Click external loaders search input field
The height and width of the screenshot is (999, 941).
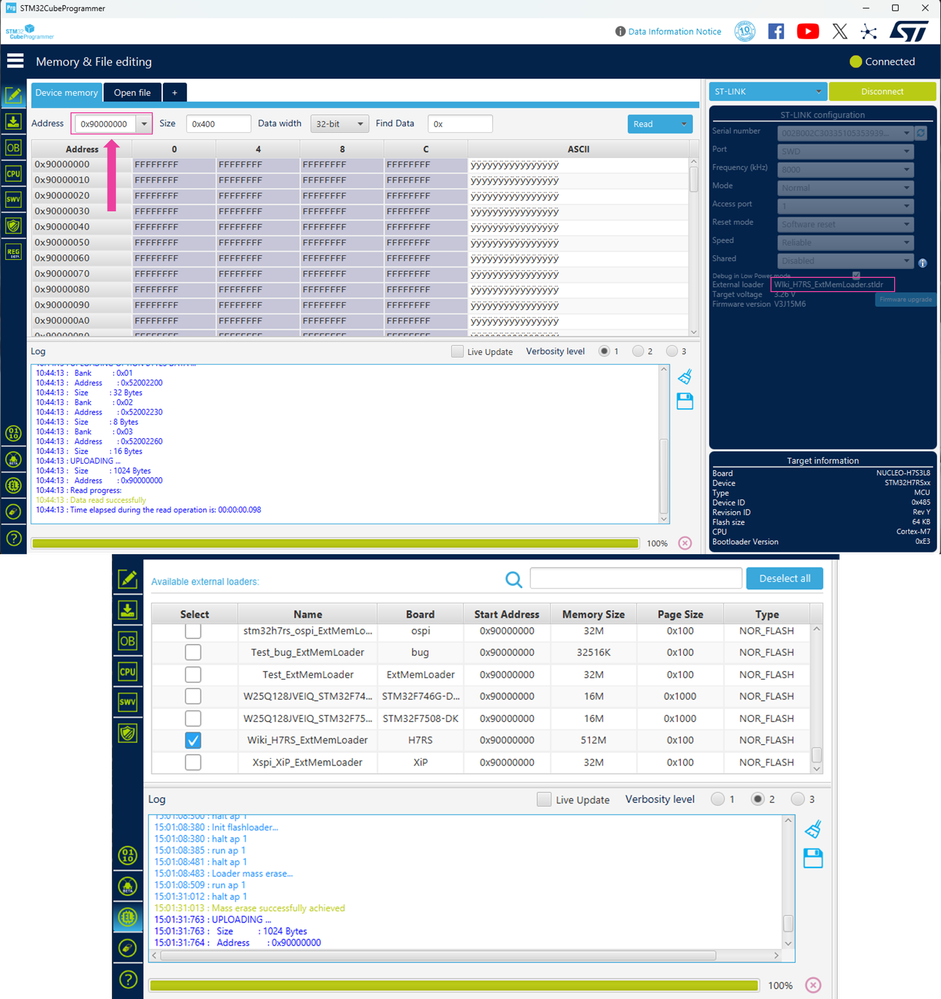pos(636,579)
